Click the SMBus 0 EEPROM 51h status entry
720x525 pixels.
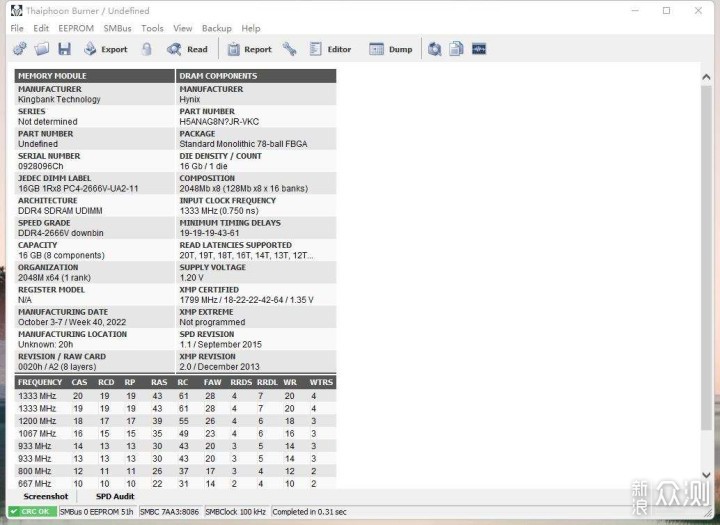[97, 512]
